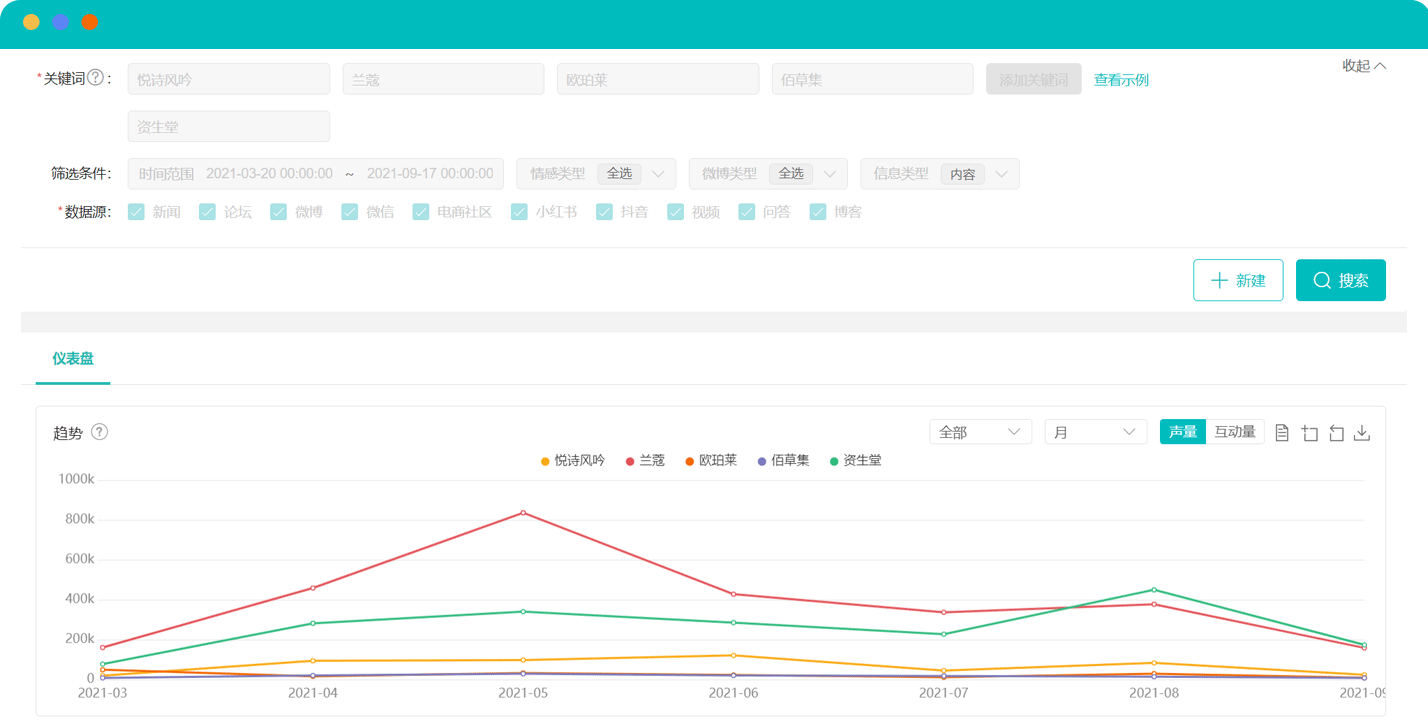Click the help icon beside 关键词 label
The image size is (1428, 728).
pos(96,78)
